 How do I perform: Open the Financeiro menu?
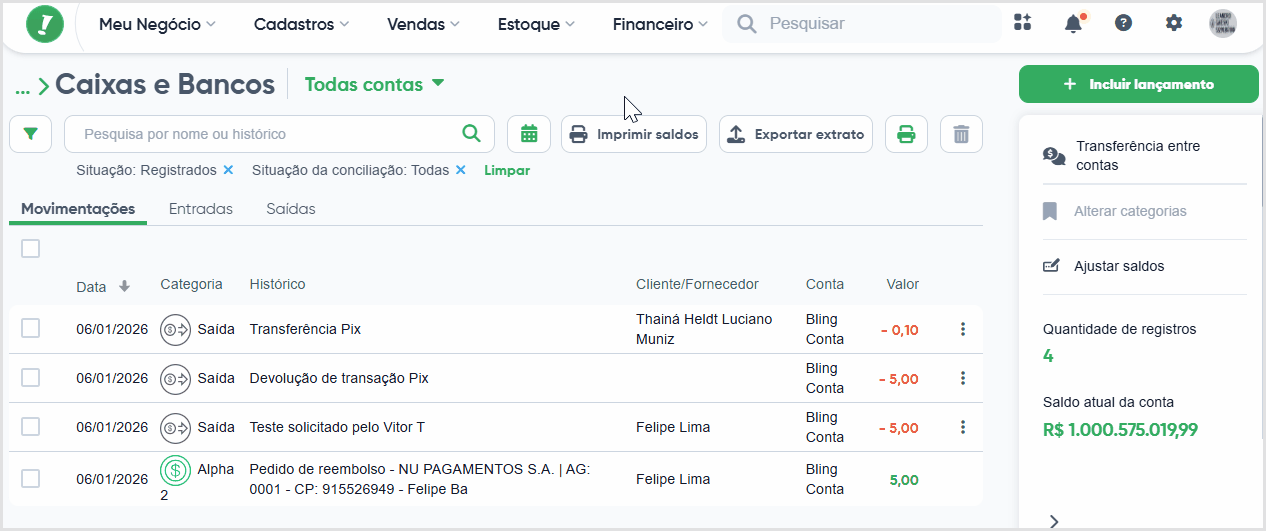coord(660,24)
